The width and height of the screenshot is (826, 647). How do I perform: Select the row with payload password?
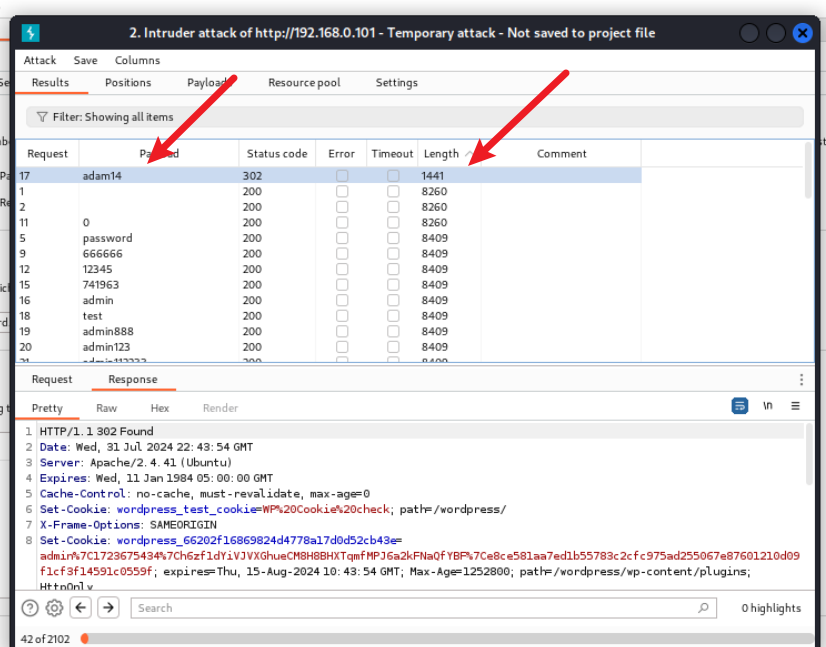click(x=329, y=238)
